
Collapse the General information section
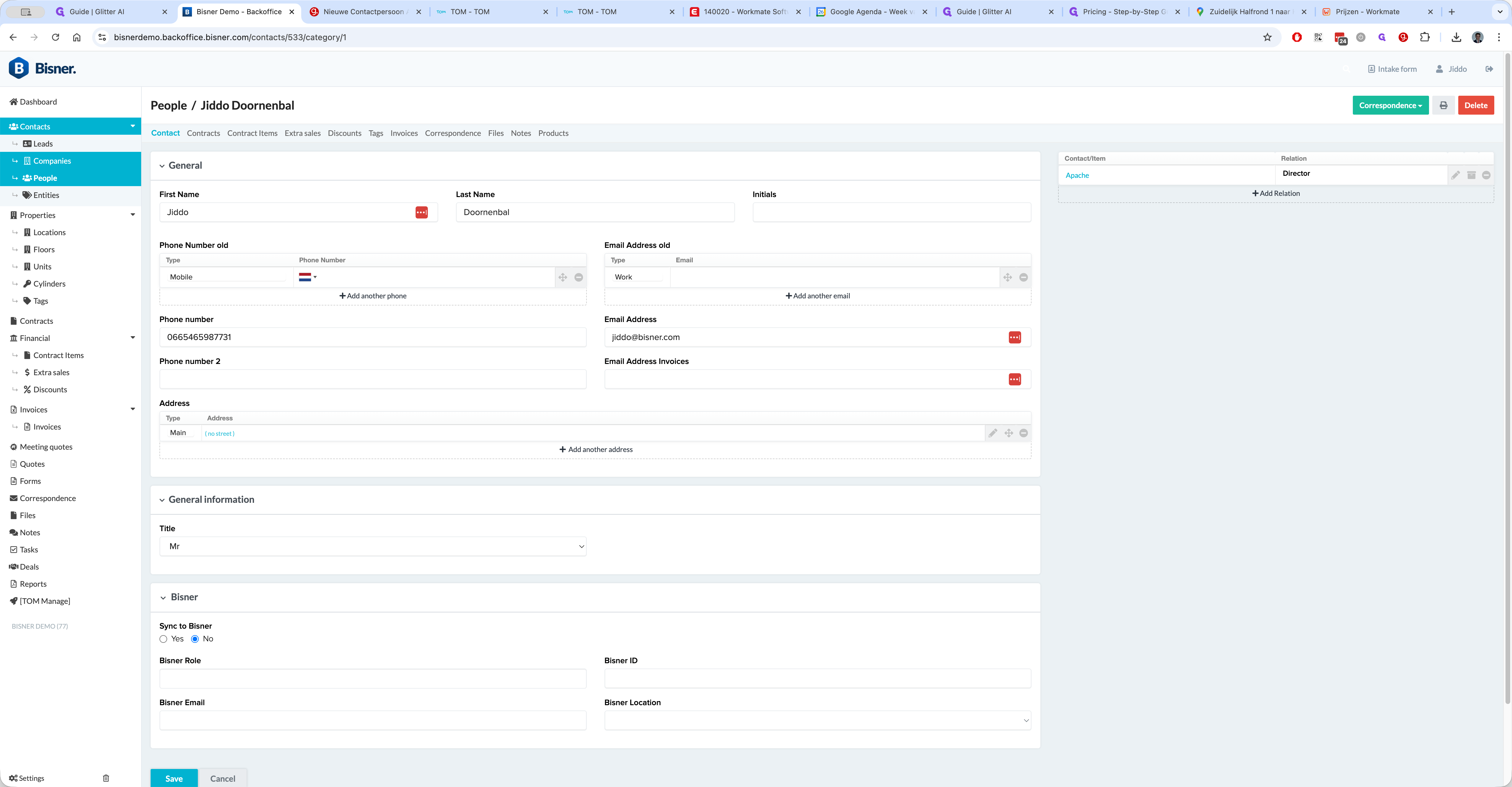(163, 500)
